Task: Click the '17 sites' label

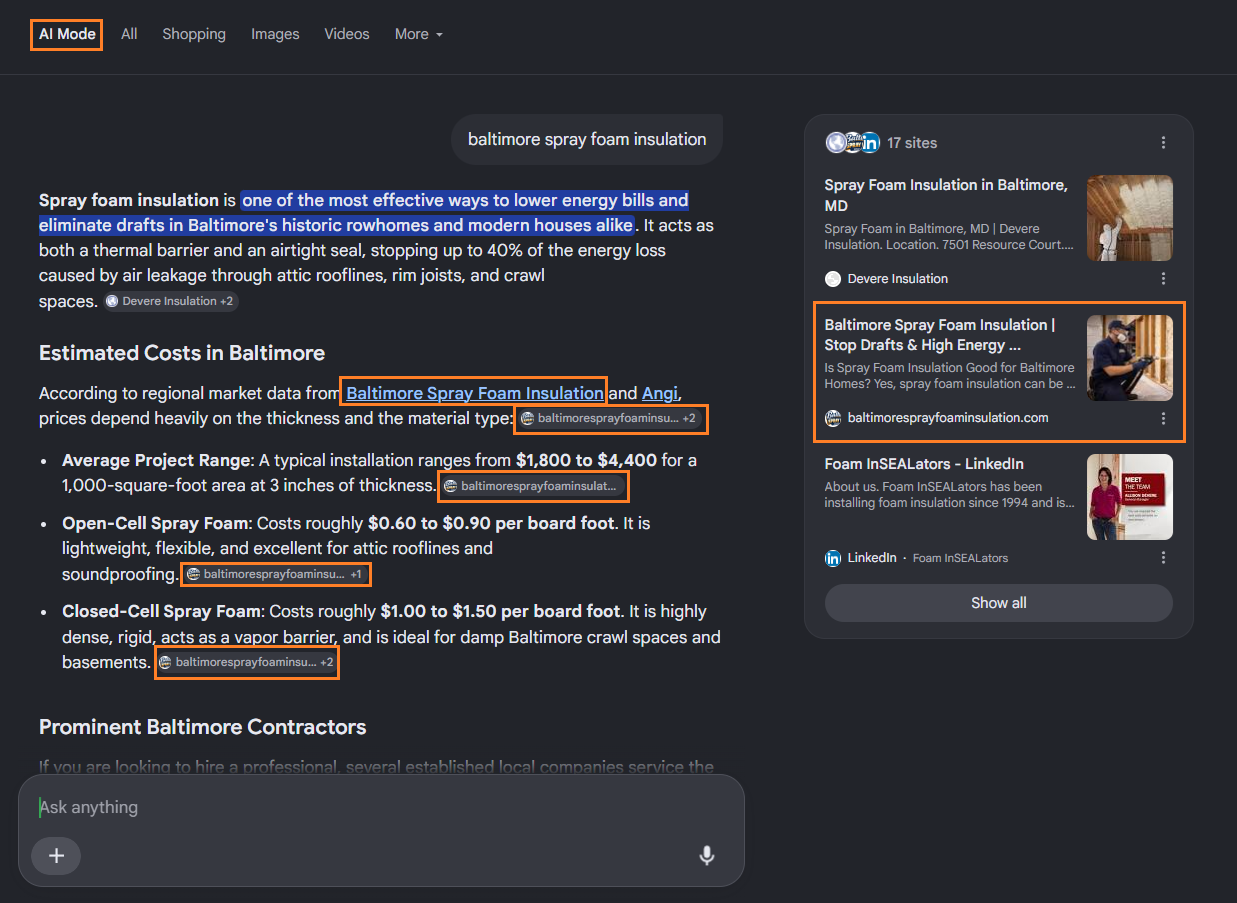Action: tap(912, 143)
